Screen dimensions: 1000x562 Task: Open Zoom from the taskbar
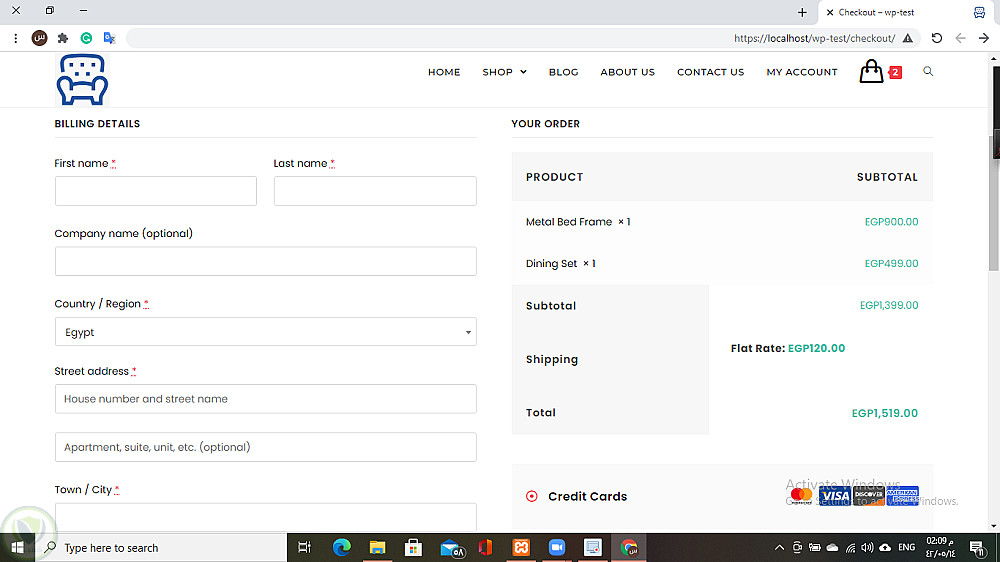point(557,547)
